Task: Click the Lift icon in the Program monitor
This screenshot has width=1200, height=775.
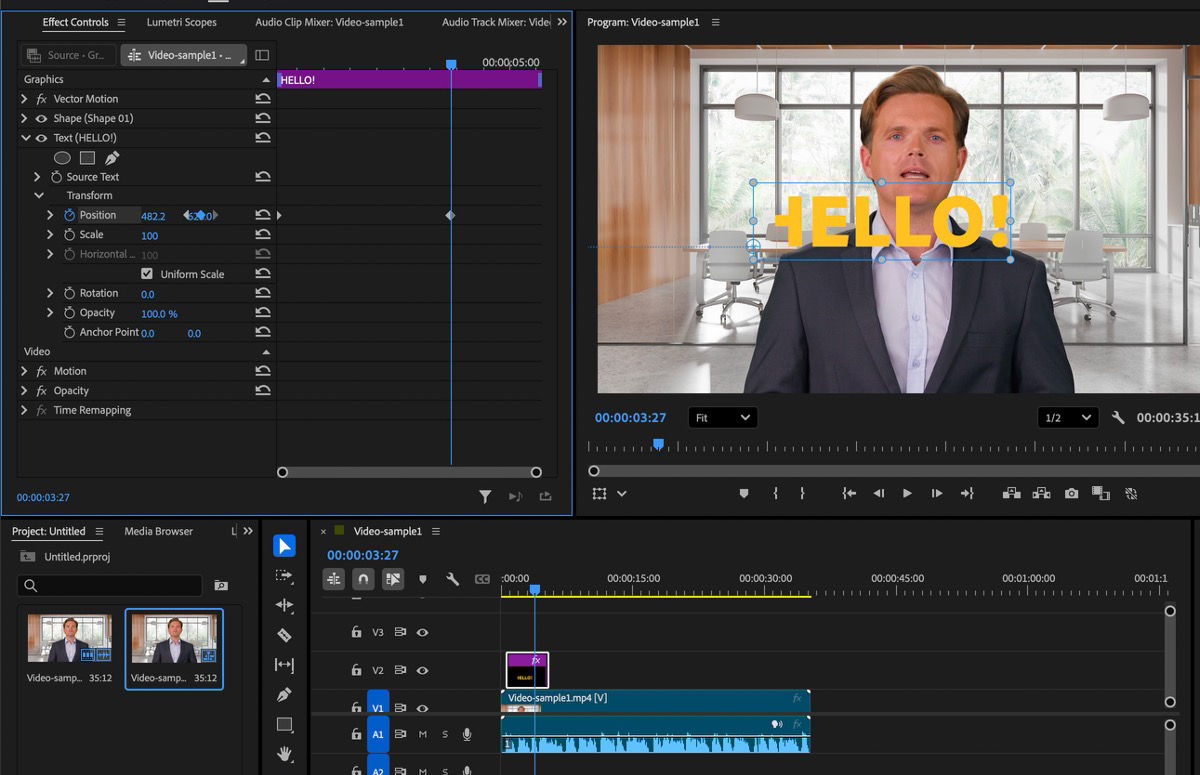Action: click(1011, 493)
